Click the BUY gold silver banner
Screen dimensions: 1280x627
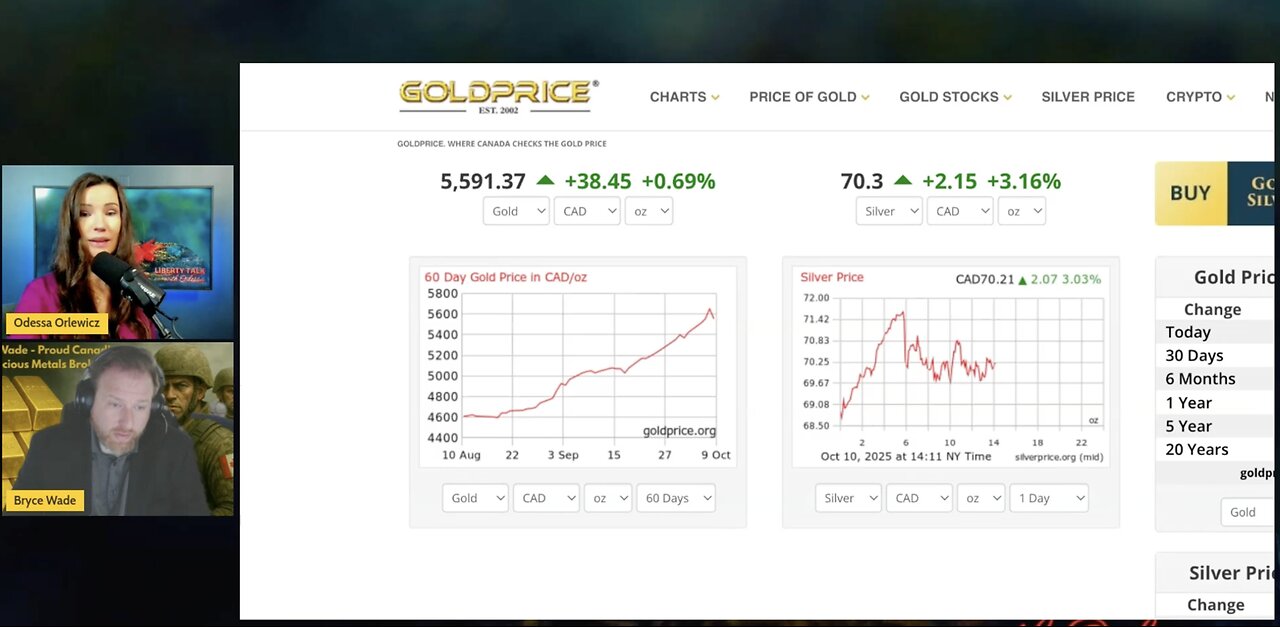coord(1215,193)
